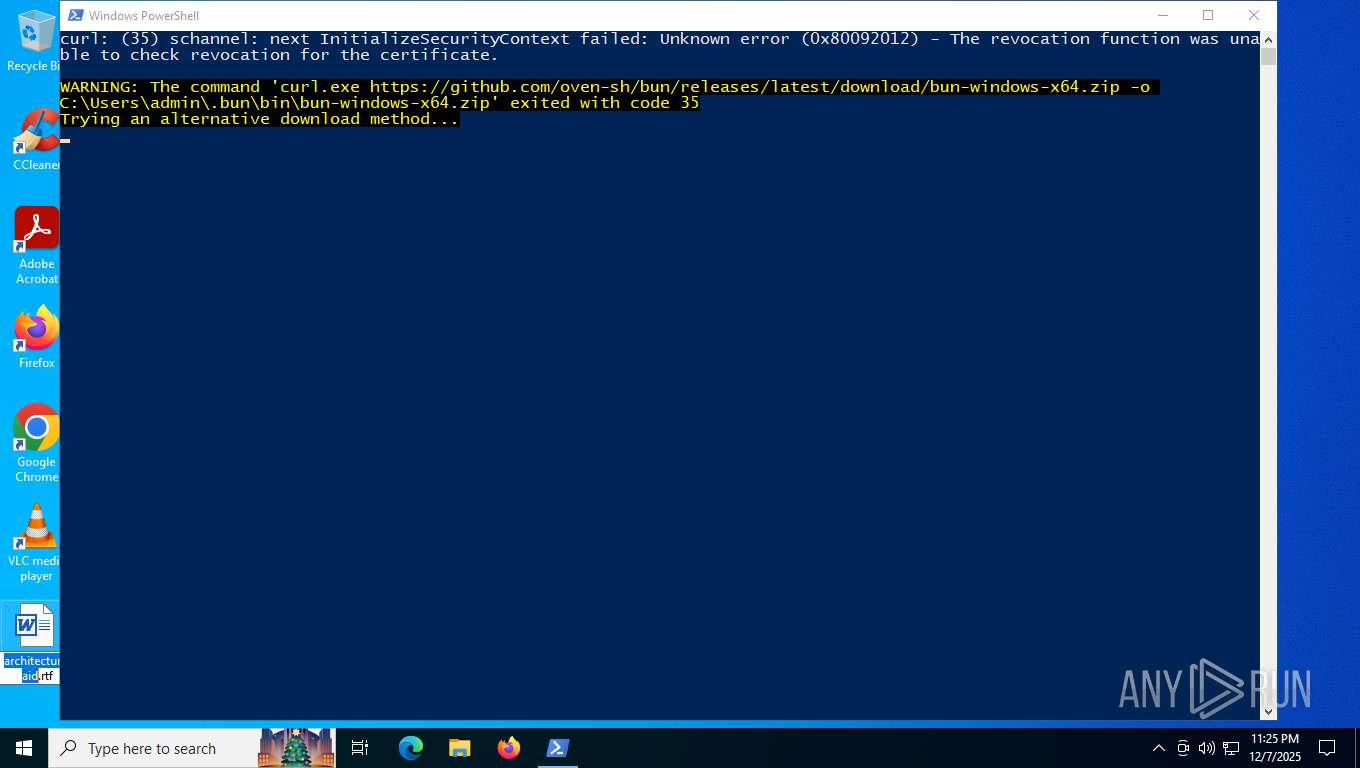Click the PowerShell icon in the title bar
Viewport: 1360px width, 768px height.
[x=75, y=15]
